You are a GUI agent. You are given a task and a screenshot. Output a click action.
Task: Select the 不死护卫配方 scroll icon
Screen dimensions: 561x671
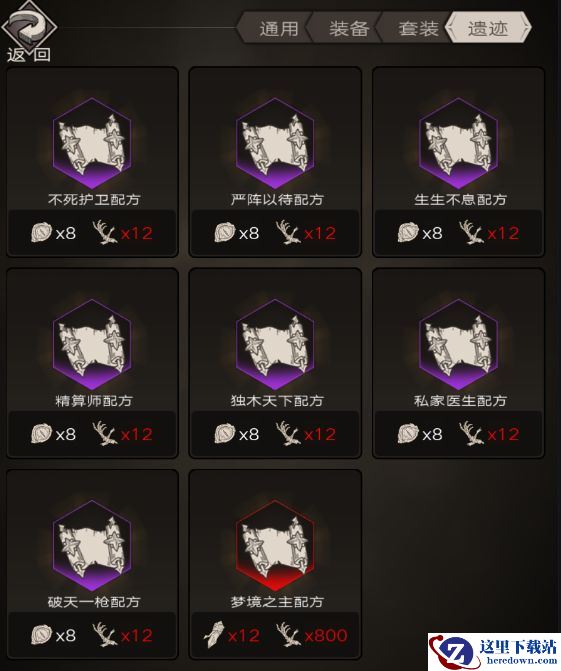click(x=92, y=144)
